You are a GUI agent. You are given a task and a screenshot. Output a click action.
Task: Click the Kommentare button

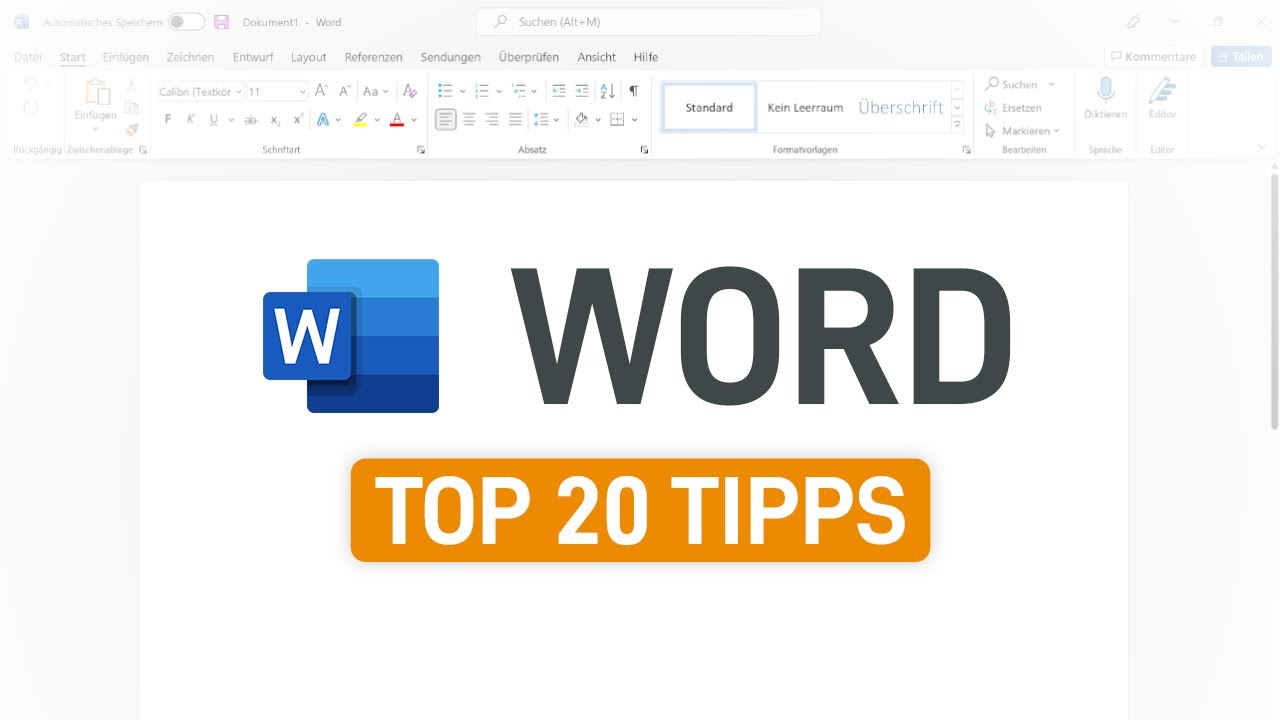[x=1153, y=57]
